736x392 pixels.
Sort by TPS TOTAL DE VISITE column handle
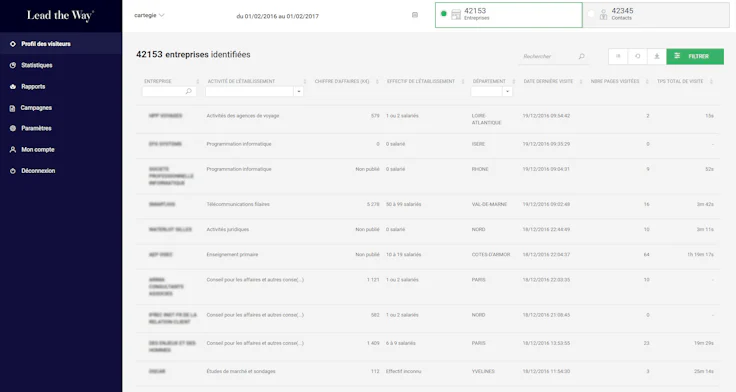pos(711,82)
